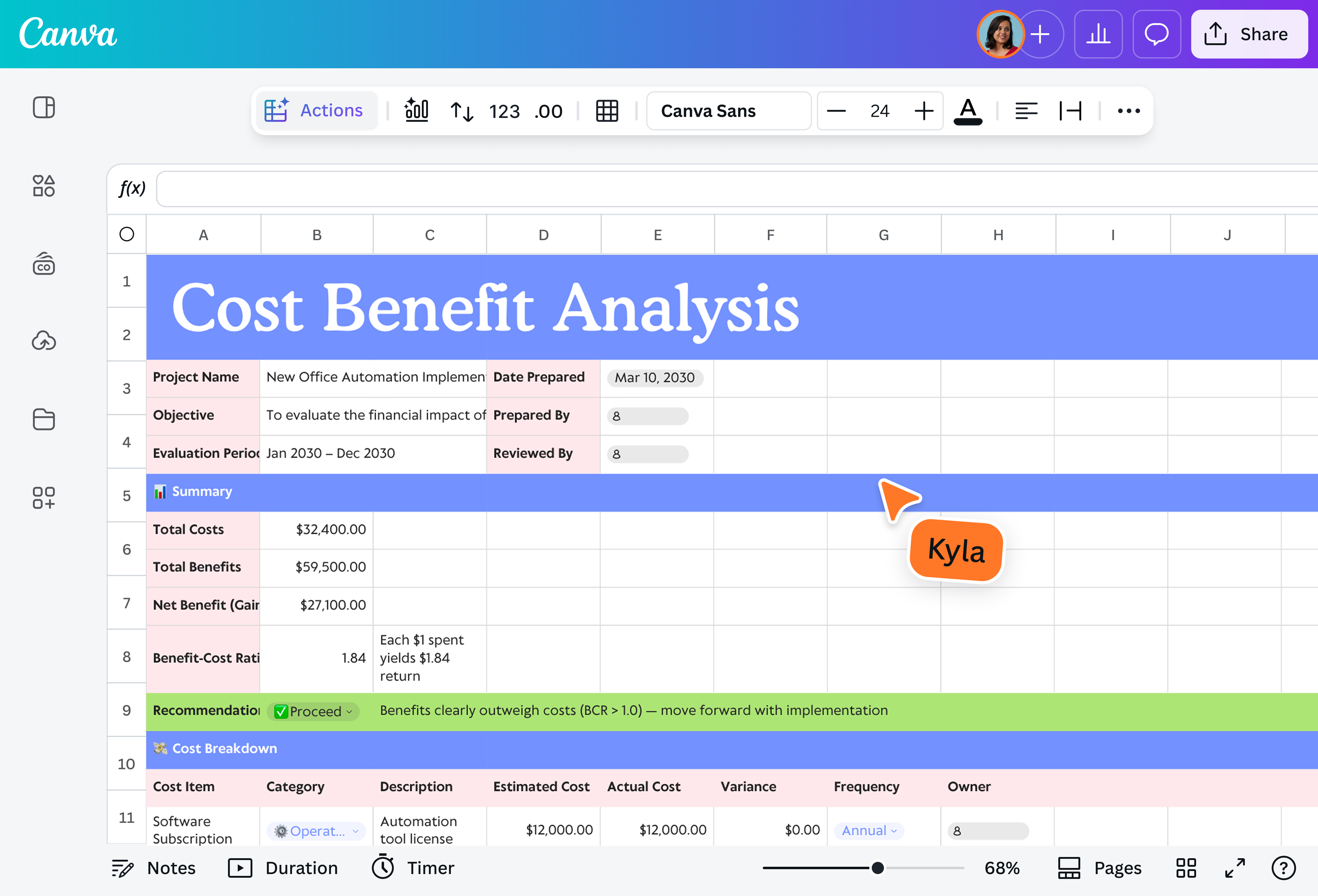The height and width of the screenshot is (896, 1318).
Task: Decrease font size with minus button
Action: click(x=836, y=111)
